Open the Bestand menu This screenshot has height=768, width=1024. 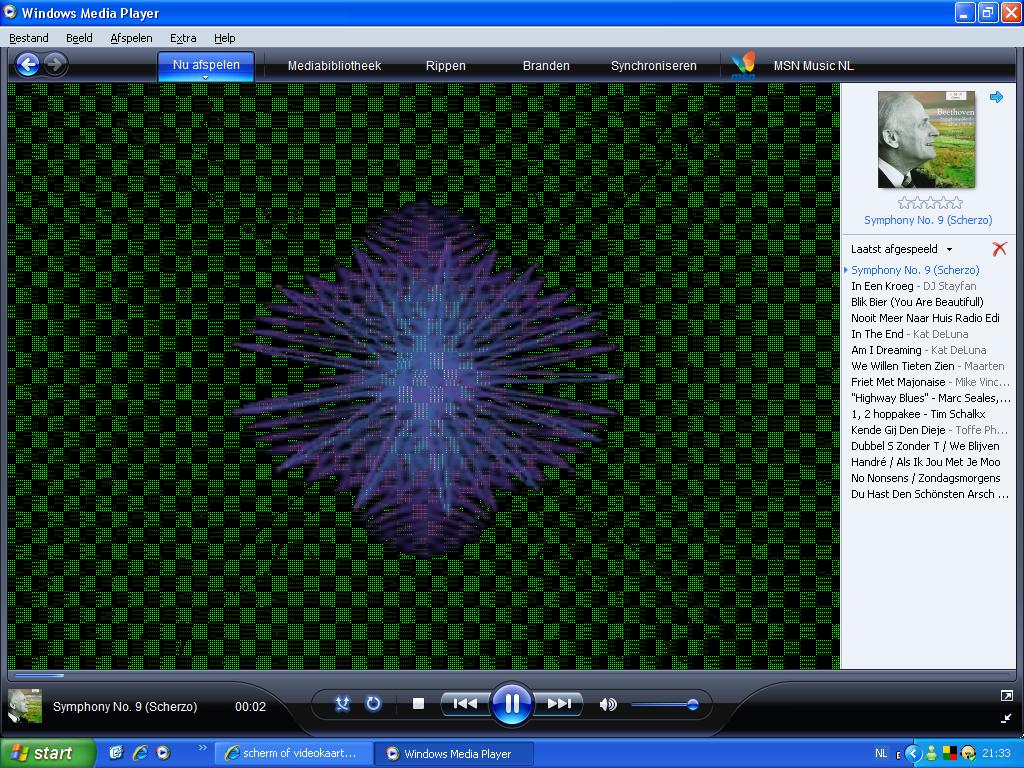(29, 38)
